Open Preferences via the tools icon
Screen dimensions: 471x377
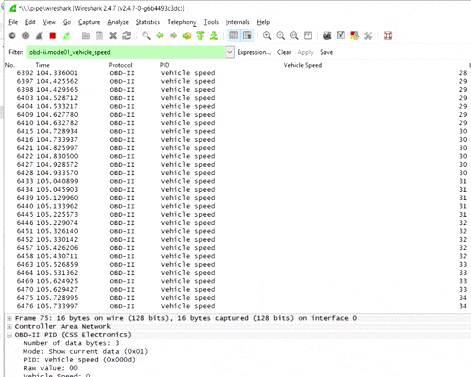368,35
